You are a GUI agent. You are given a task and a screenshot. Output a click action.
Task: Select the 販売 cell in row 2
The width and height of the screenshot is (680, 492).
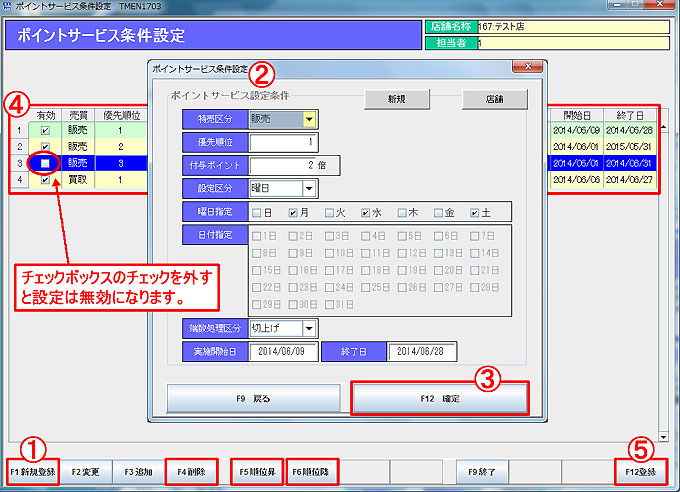(78, 147)
